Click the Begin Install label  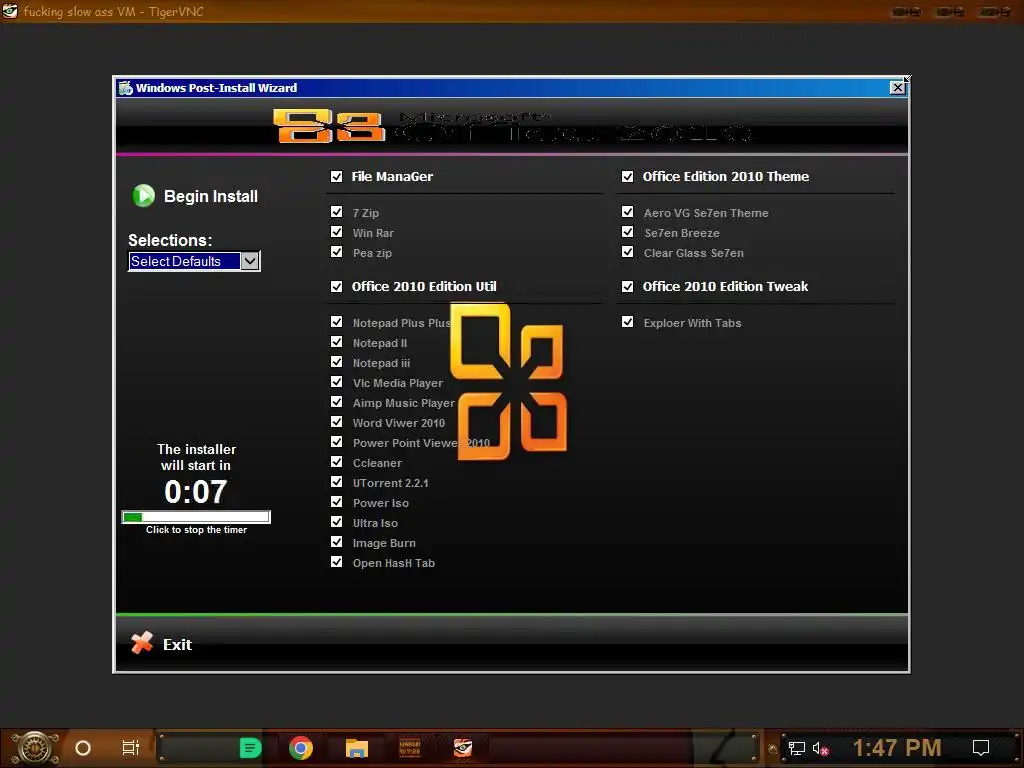click(211, 196)
